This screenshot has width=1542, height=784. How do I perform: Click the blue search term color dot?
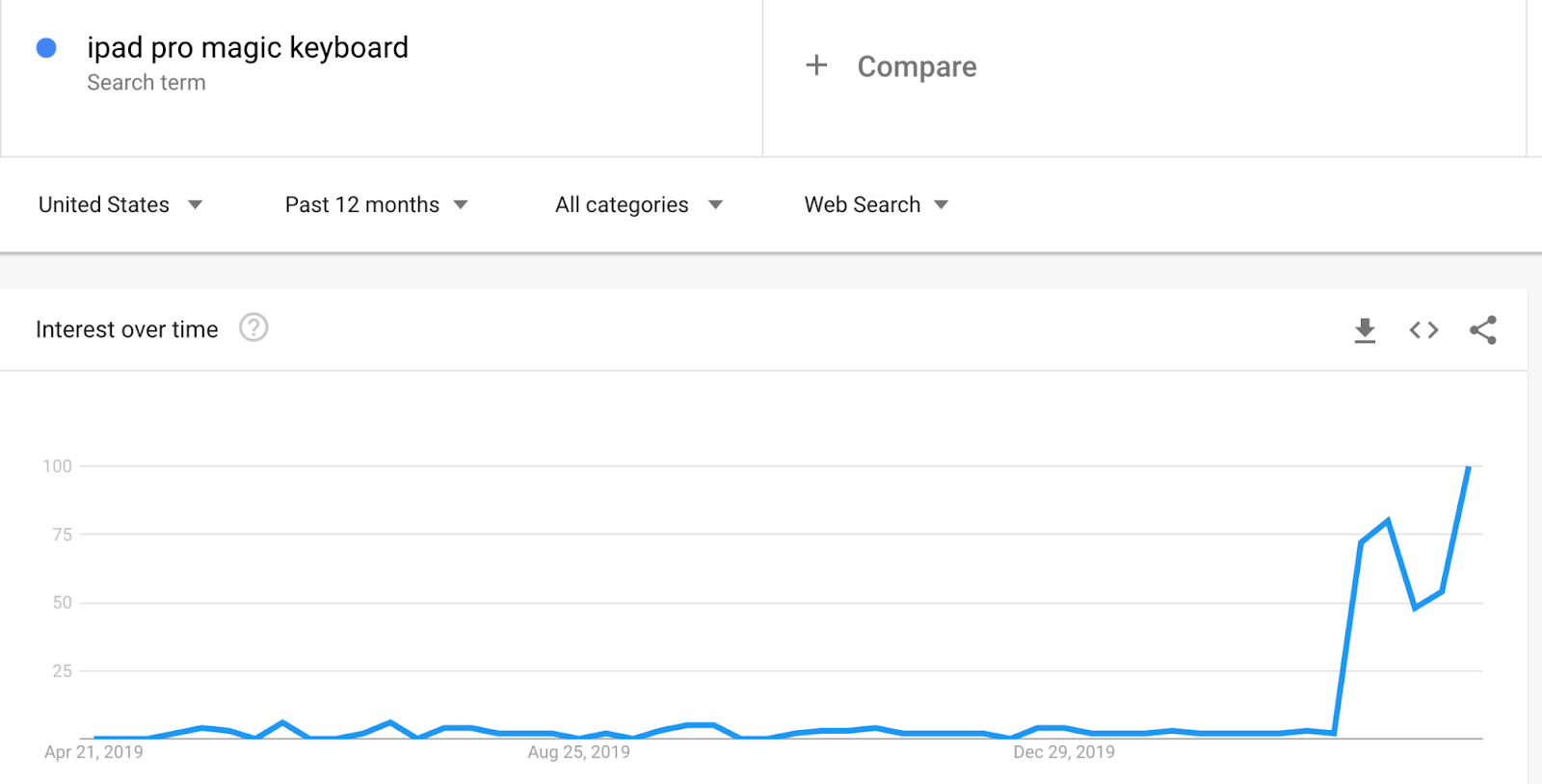click(45, 46)
